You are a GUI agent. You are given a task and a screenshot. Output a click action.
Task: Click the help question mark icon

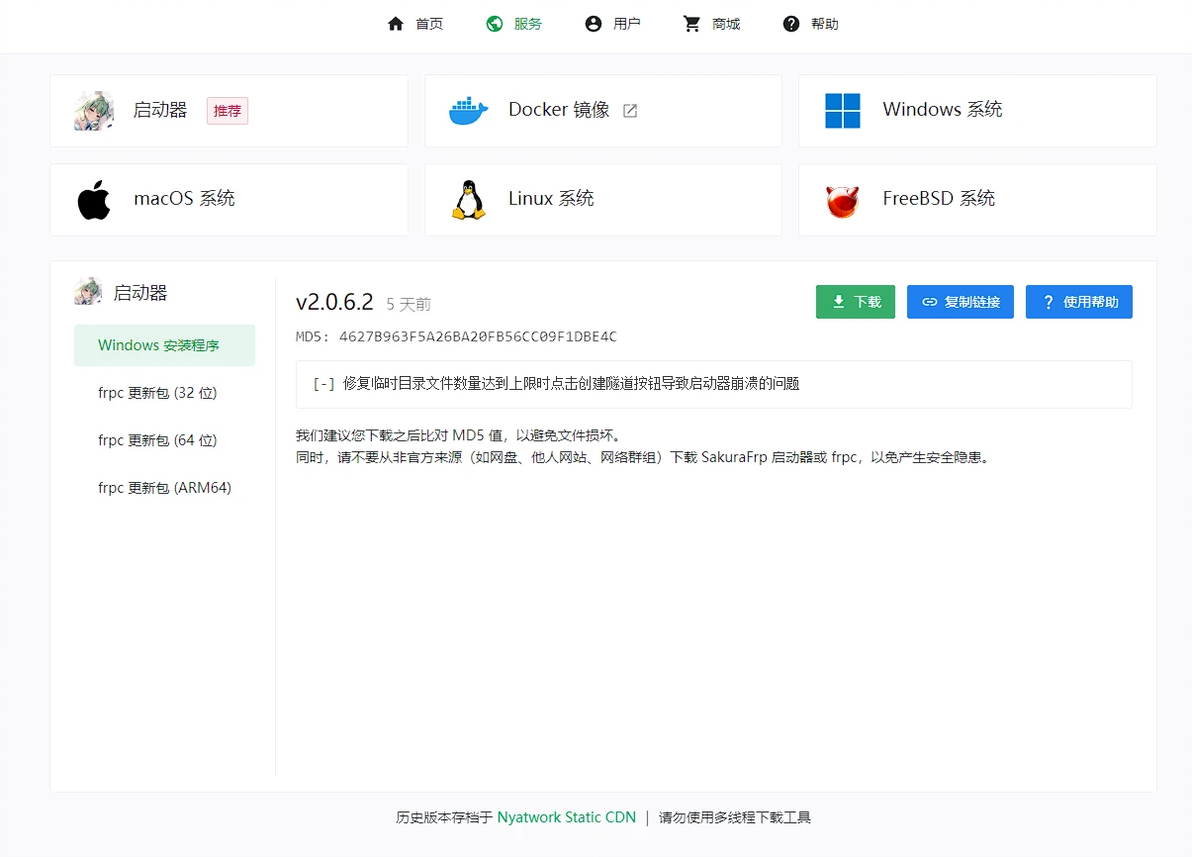(x=791, y=24)
